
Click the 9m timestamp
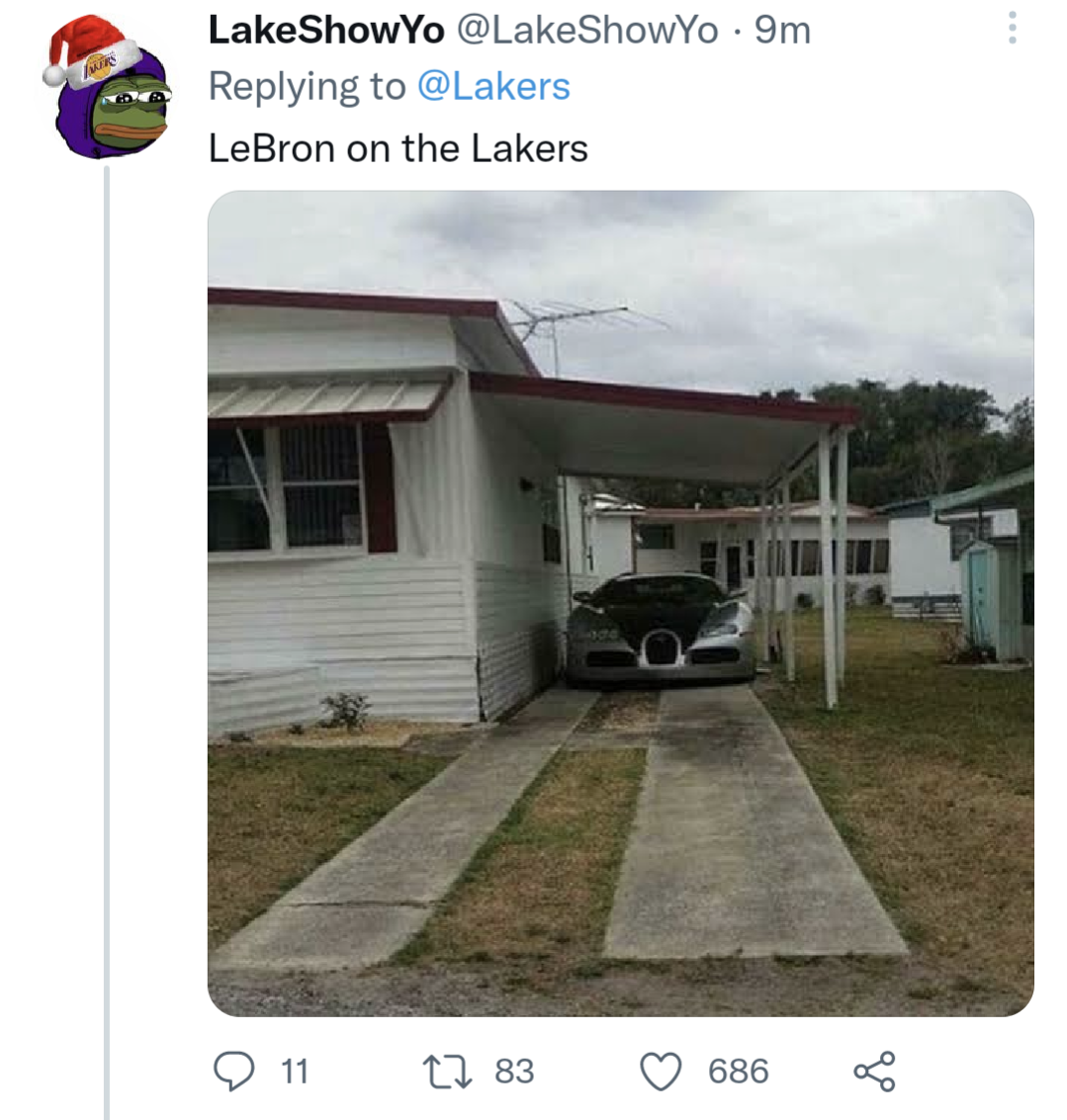coord(783,31)
